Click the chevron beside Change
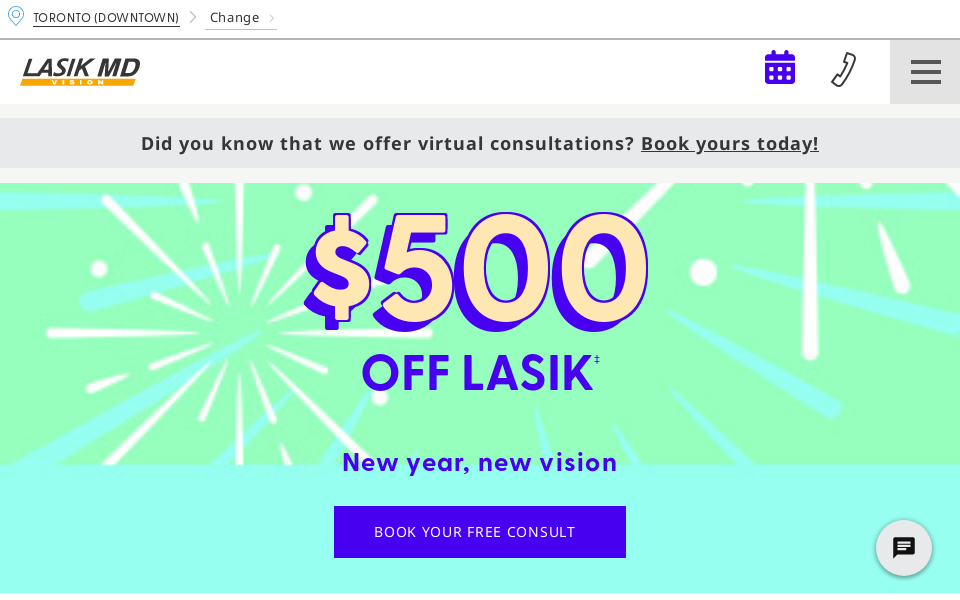This screenshot has height=600, width=960. [272, 18]
